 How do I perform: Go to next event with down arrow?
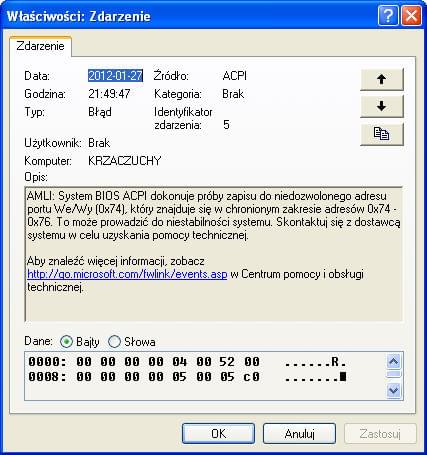point(382,106)
